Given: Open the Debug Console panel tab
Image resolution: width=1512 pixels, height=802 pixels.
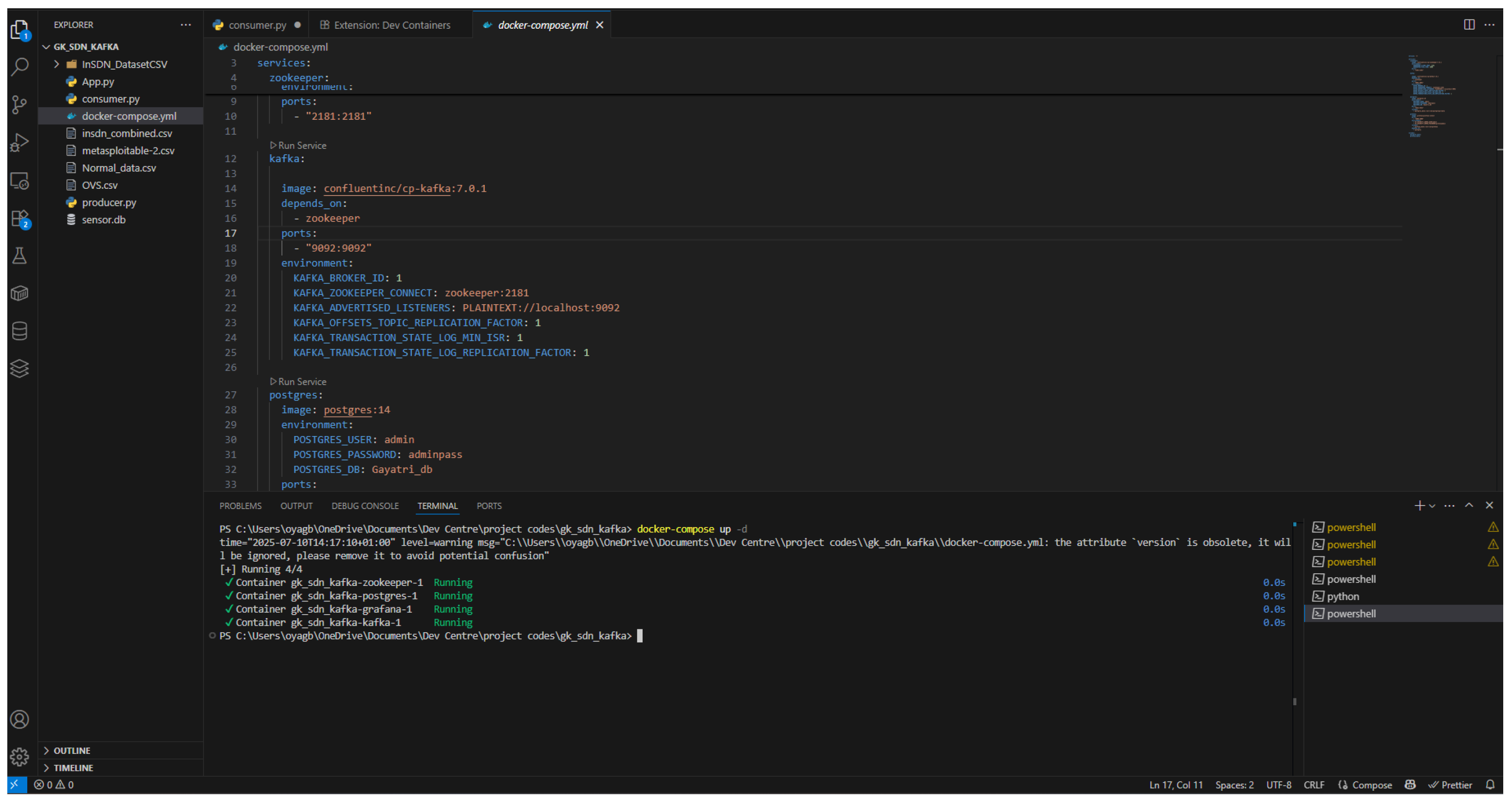Looking at the screenshot, I should click(365, 506).
